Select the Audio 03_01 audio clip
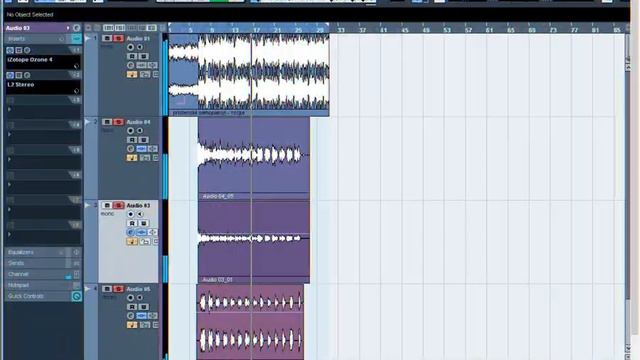Image resolution: width=640 pixels, height=360 pixels. pyautogui.click(x=254, y=242)
